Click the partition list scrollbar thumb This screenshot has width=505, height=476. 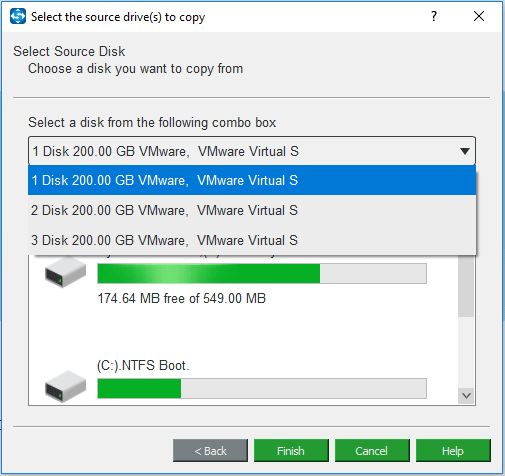(466, 286)
